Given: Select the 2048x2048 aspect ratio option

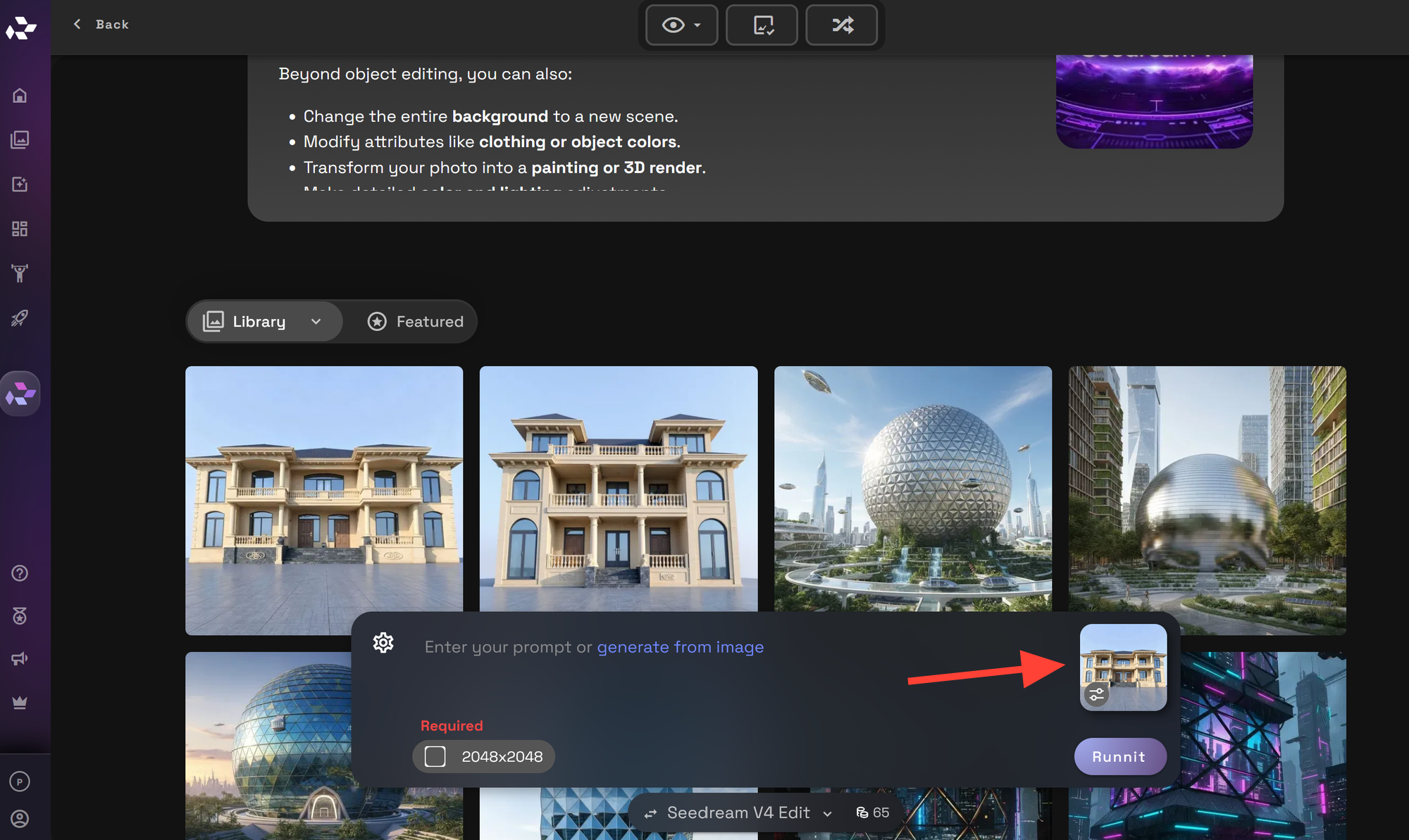Looking at the screenshot, I should [484, 757].
